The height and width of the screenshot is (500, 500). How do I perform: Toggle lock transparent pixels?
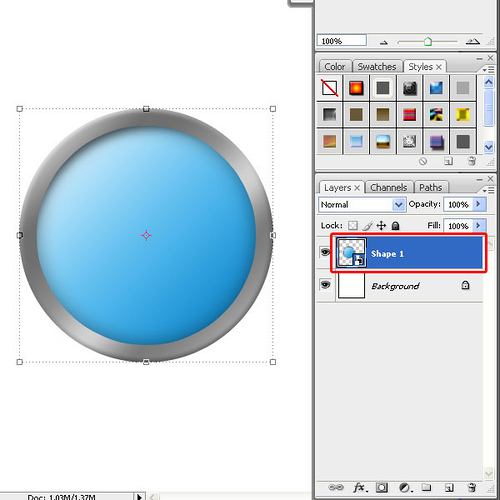pyautogui.click(x=353, y=226)
